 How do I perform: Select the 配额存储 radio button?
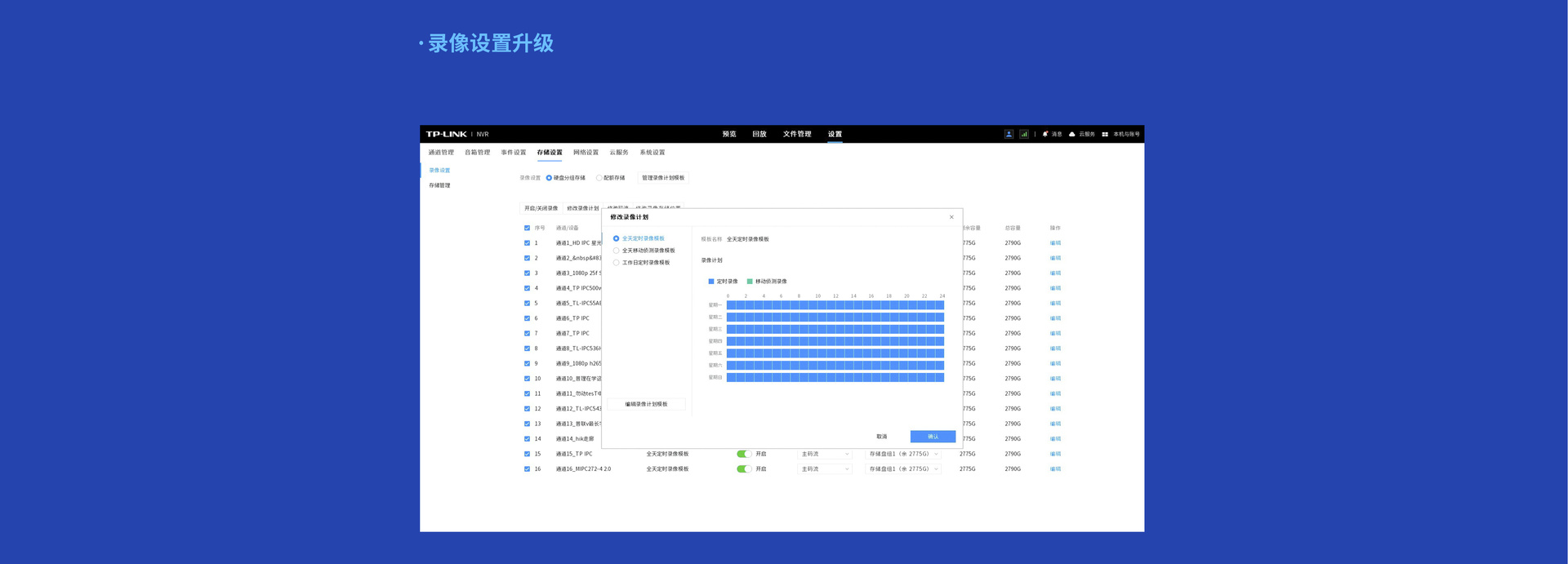(x=599, y=178)
